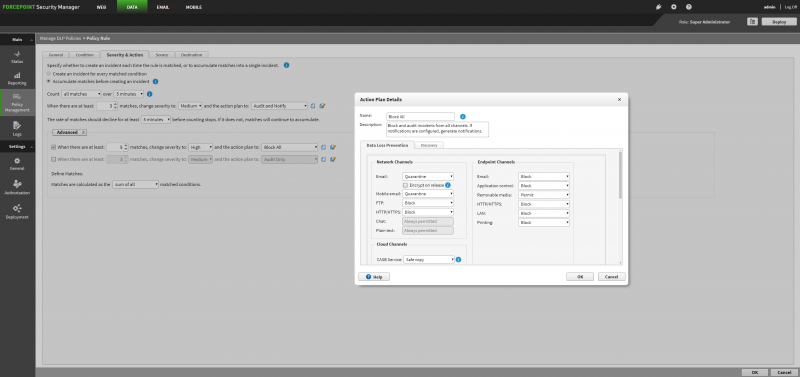Click info icon beside Encrypt on release
The width and height of the screenshot is (800, 377).
(x=447, y=185)
